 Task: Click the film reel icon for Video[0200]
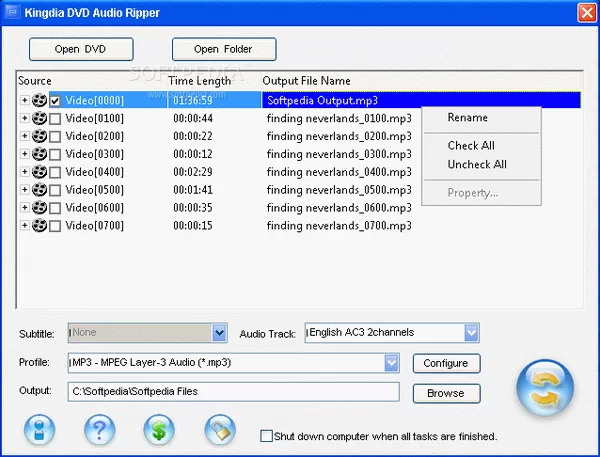click(x=39, y=136)
